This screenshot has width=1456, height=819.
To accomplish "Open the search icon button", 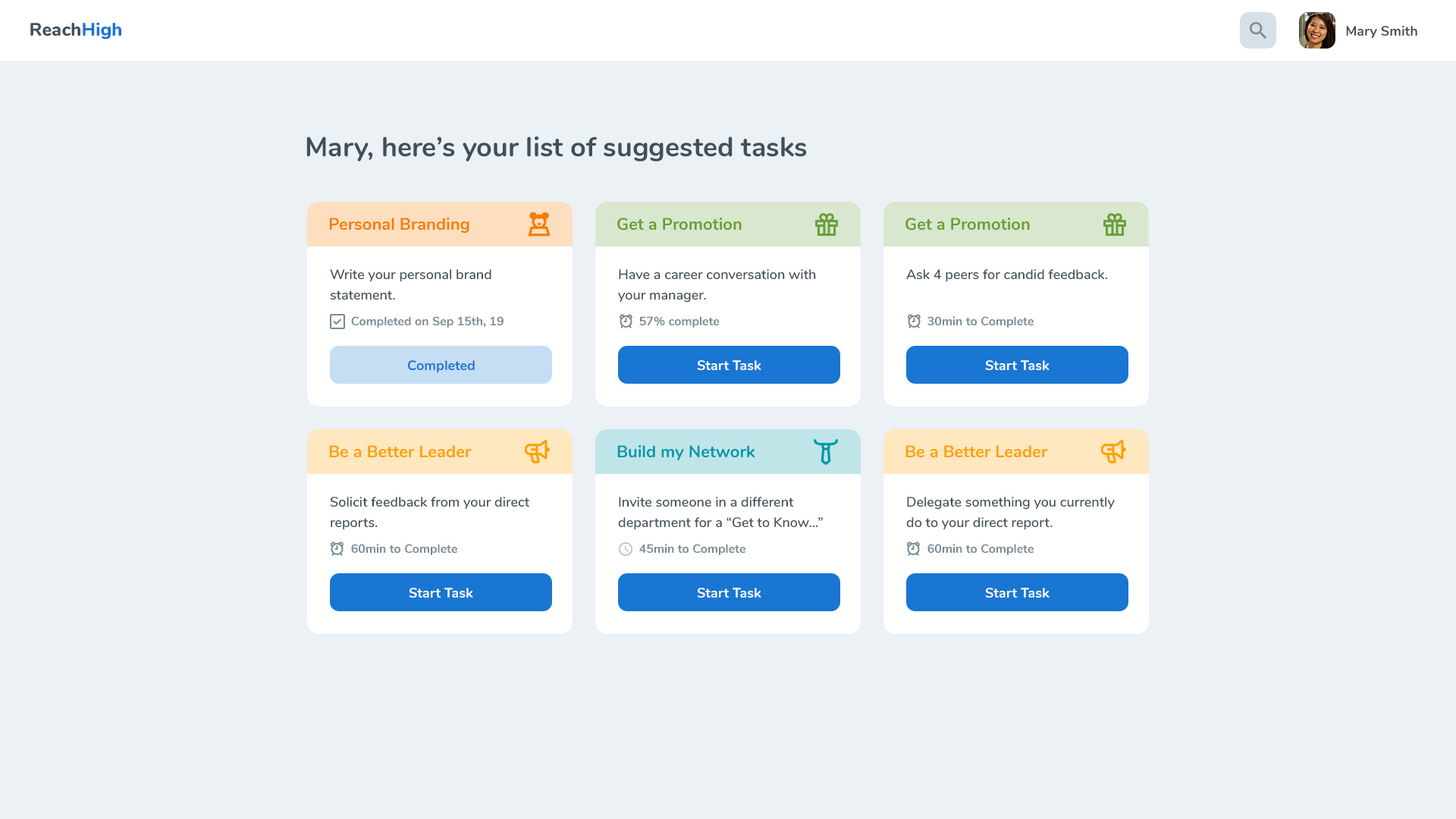I will 1257,30.
